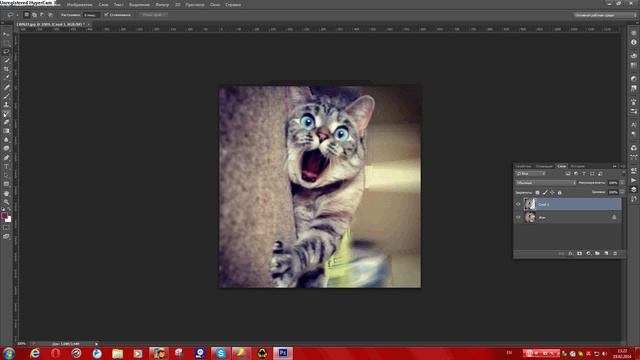Close the open document tab
This screenshot has width=640, height=360.
click(89, 24)
